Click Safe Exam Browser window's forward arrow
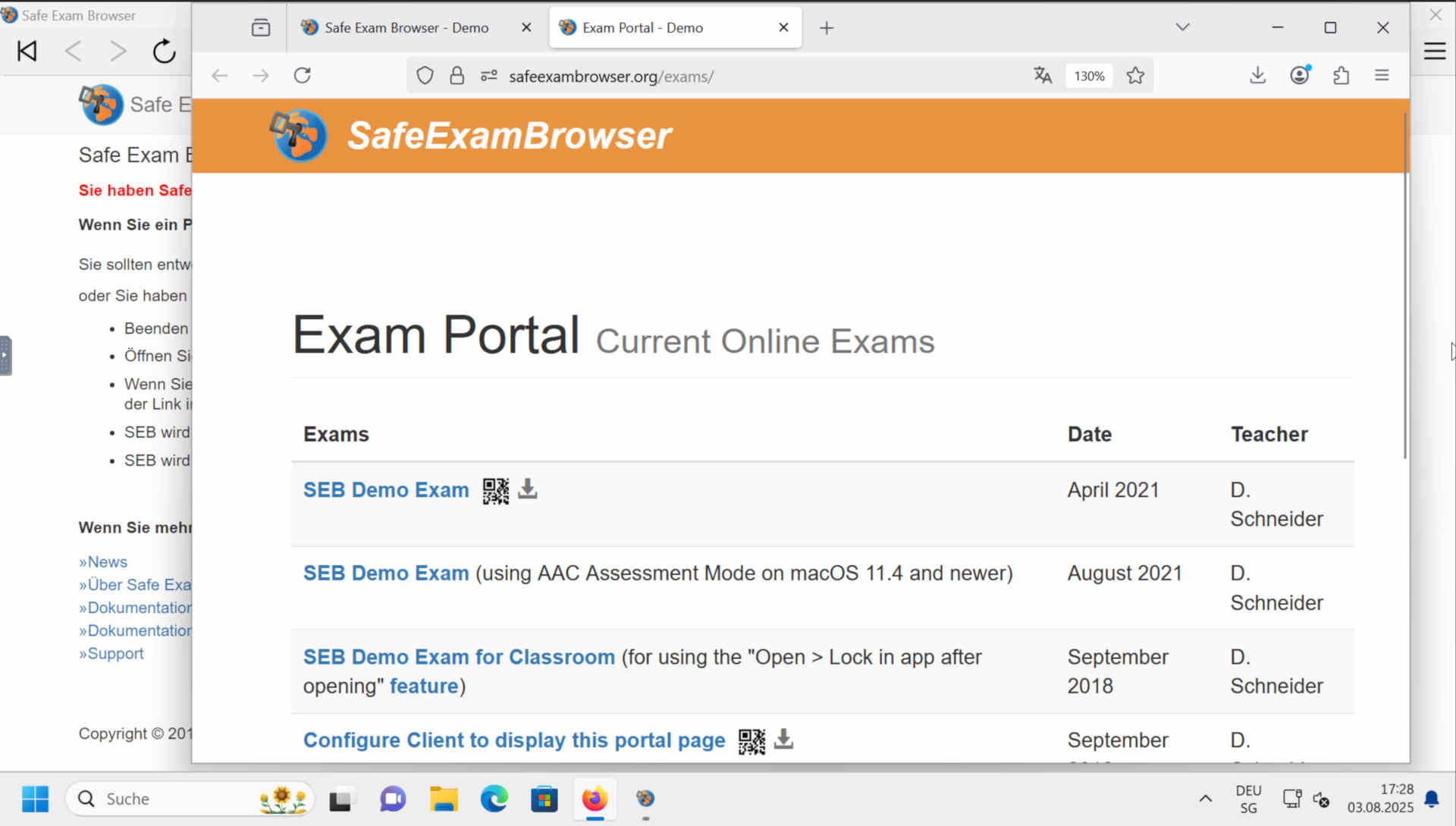Screen dimensions: 1456x826 coord(118,52)
